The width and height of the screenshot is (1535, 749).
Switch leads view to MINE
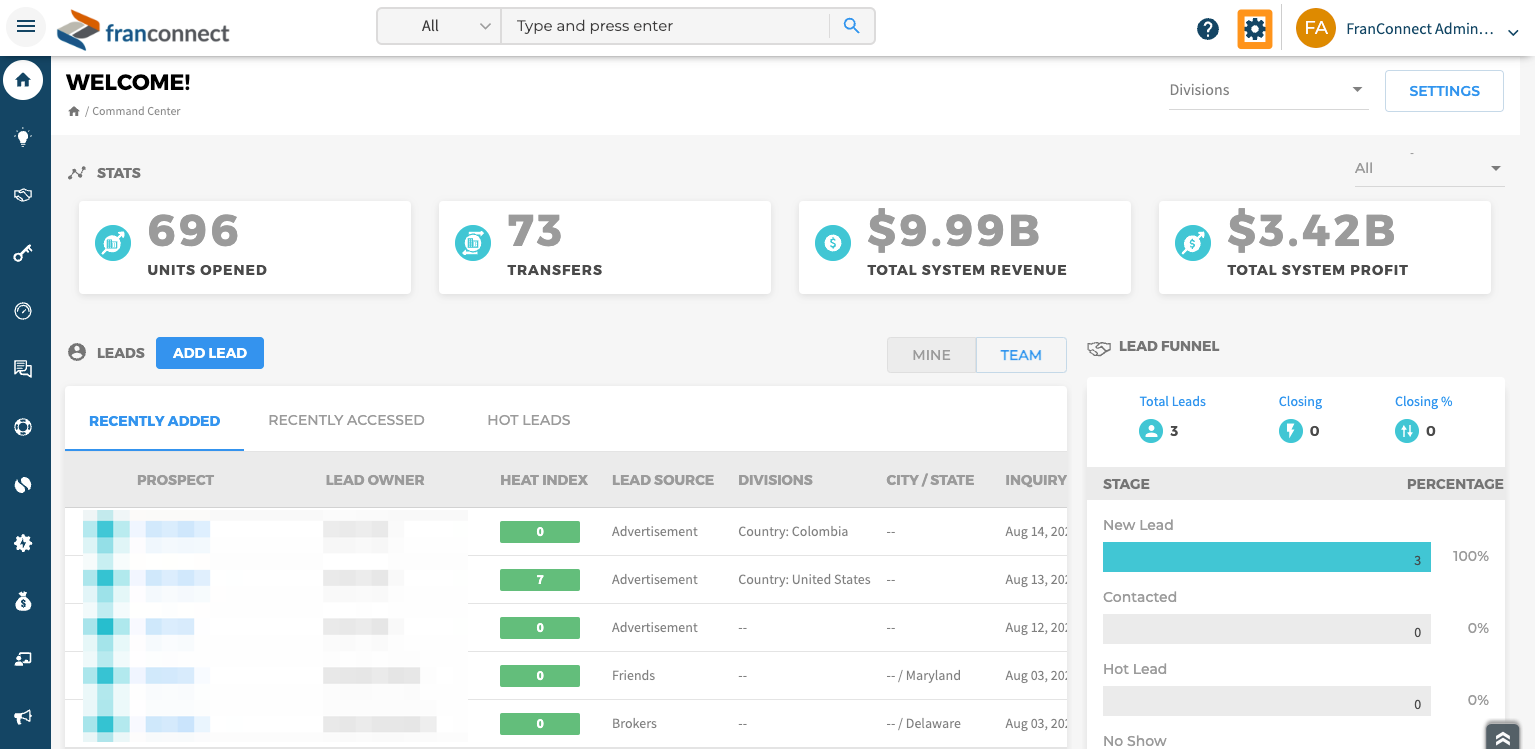pyautogui.click(x=931, y=355)
